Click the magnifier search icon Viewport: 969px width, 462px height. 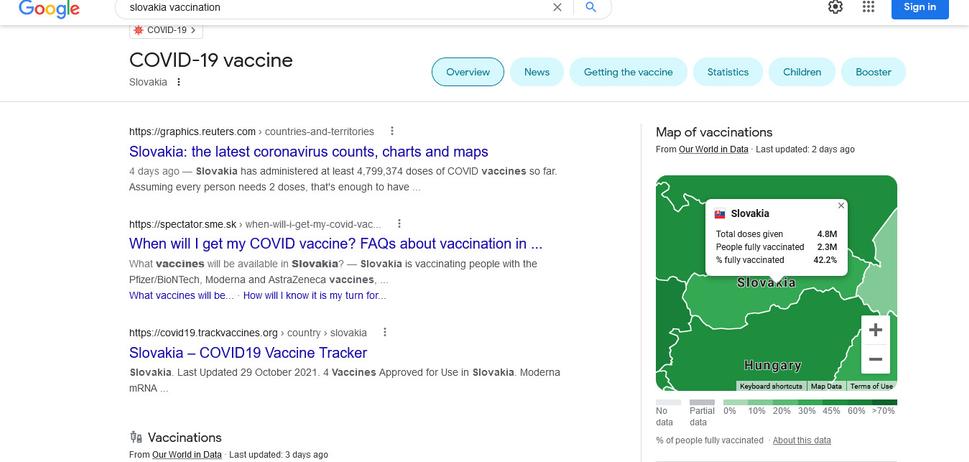[x=591, y=7]
